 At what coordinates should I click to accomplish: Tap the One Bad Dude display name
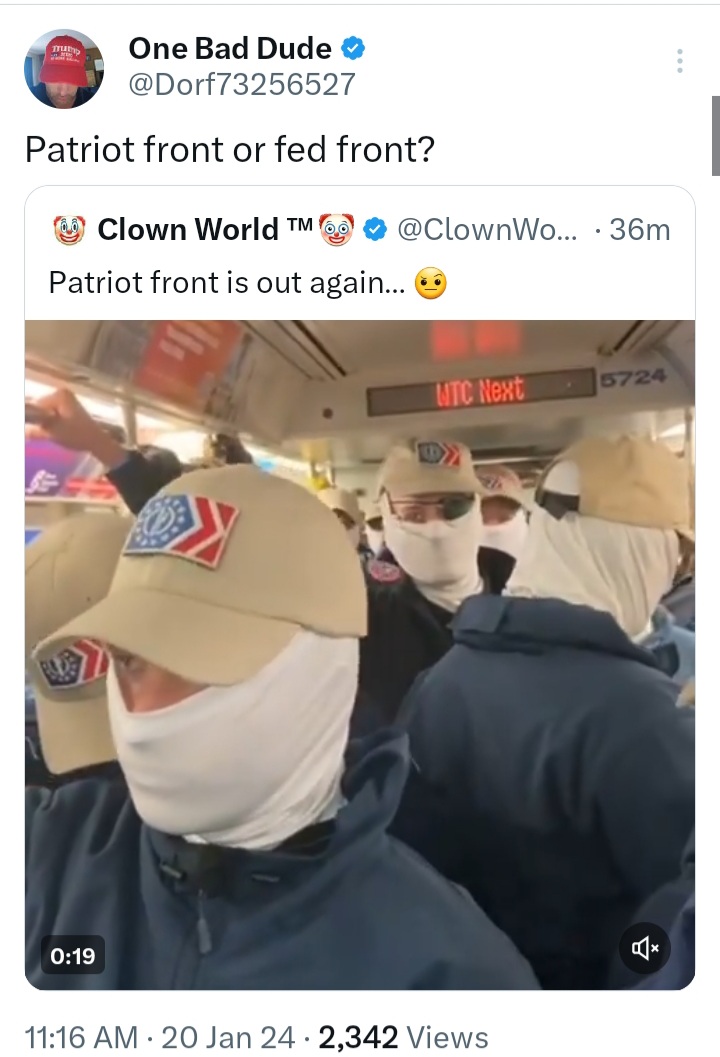[230, 49]
